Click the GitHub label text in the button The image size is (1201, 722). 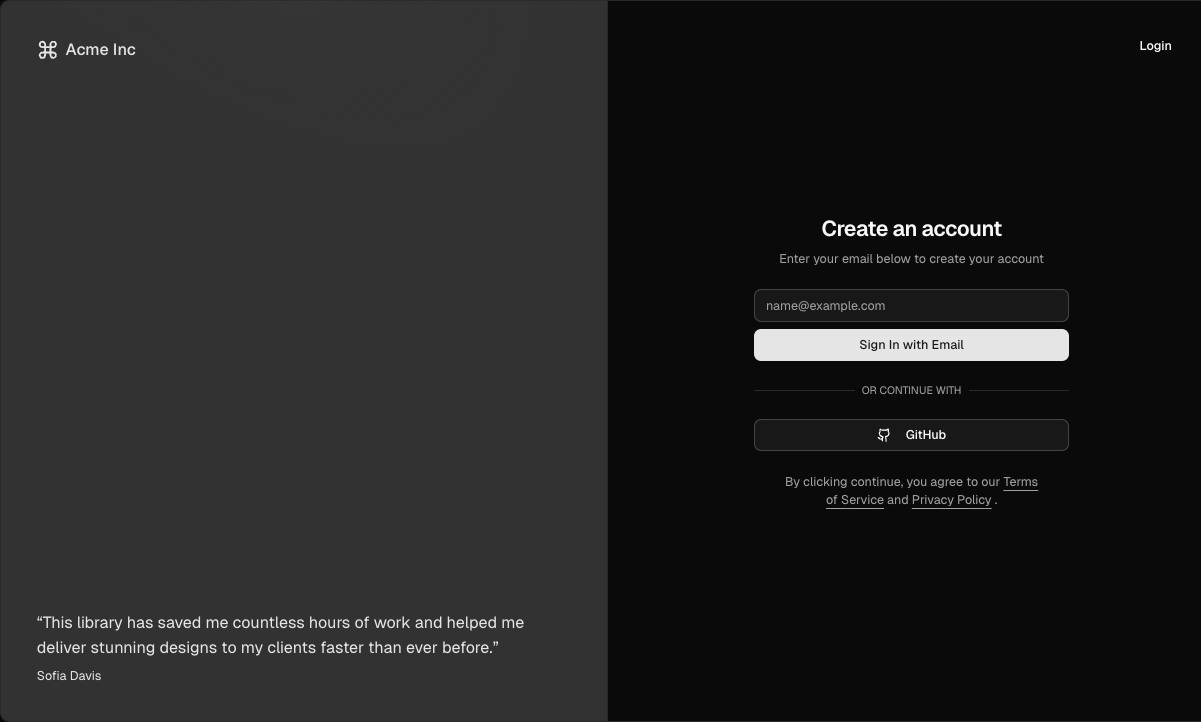(x=925, y=435)
